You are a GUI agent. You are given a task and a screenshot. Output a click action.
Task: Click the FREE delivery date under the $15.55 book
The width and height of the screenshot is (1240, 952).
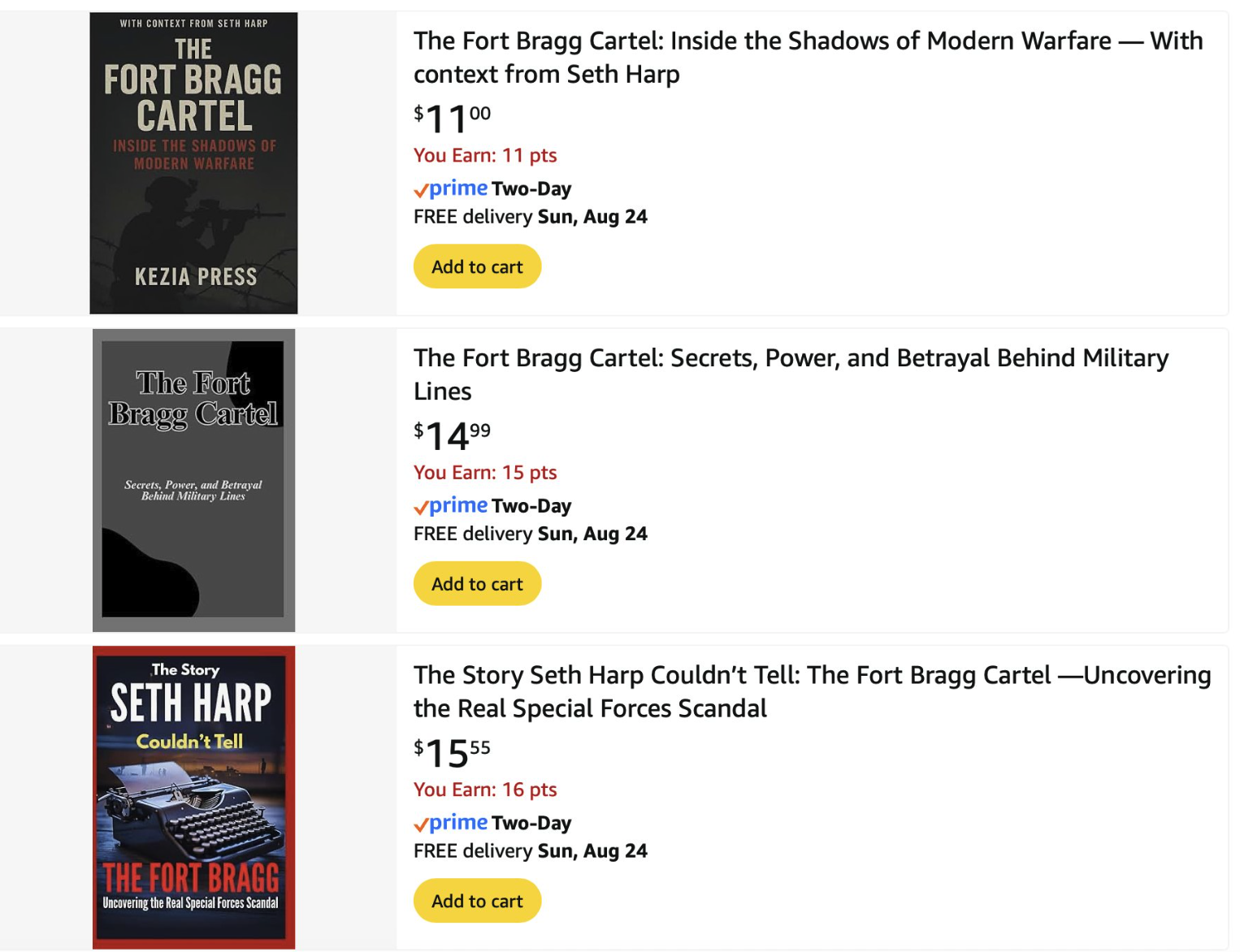coord(592,851)
